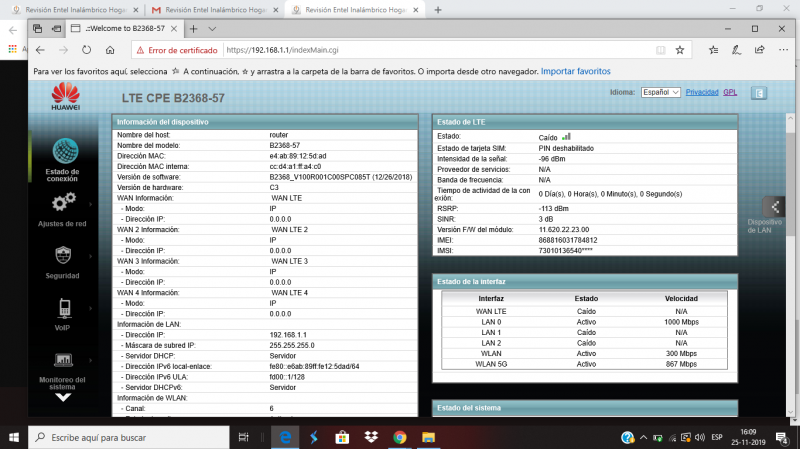Launch Chrome from the taskbar

399,437
